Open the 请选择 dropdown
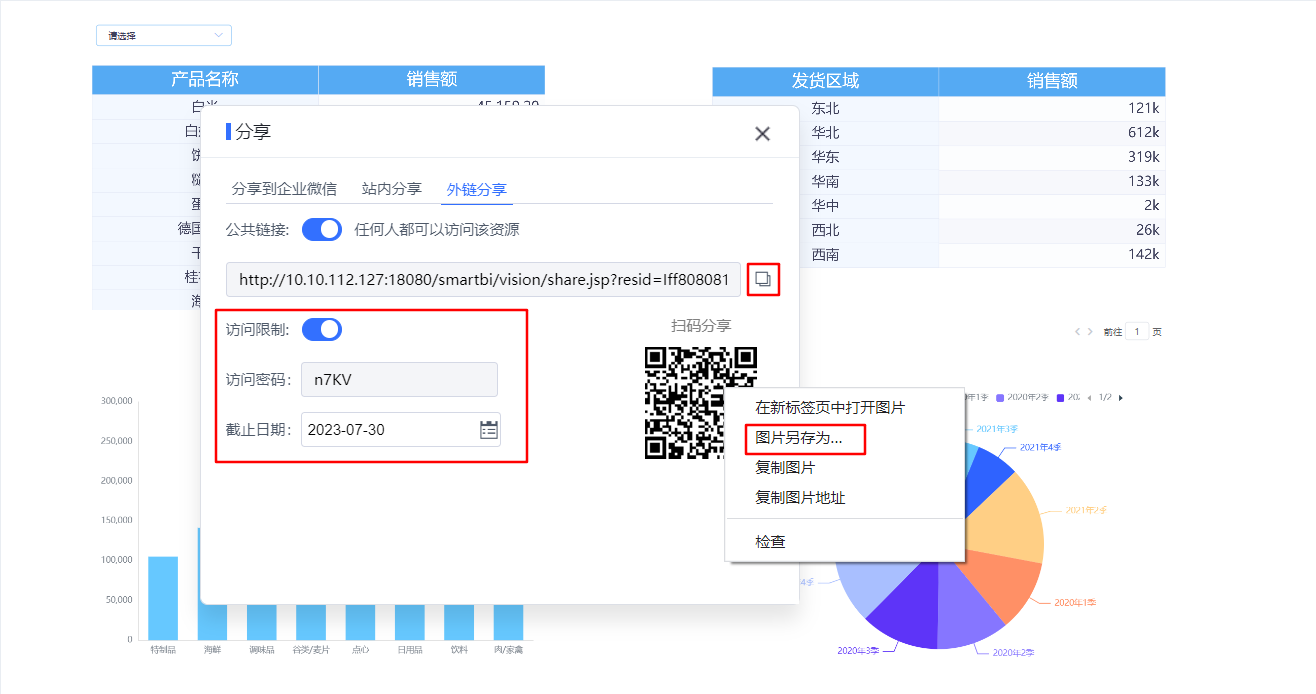Viewport: 1316px width, 694px height. point(164,35)
